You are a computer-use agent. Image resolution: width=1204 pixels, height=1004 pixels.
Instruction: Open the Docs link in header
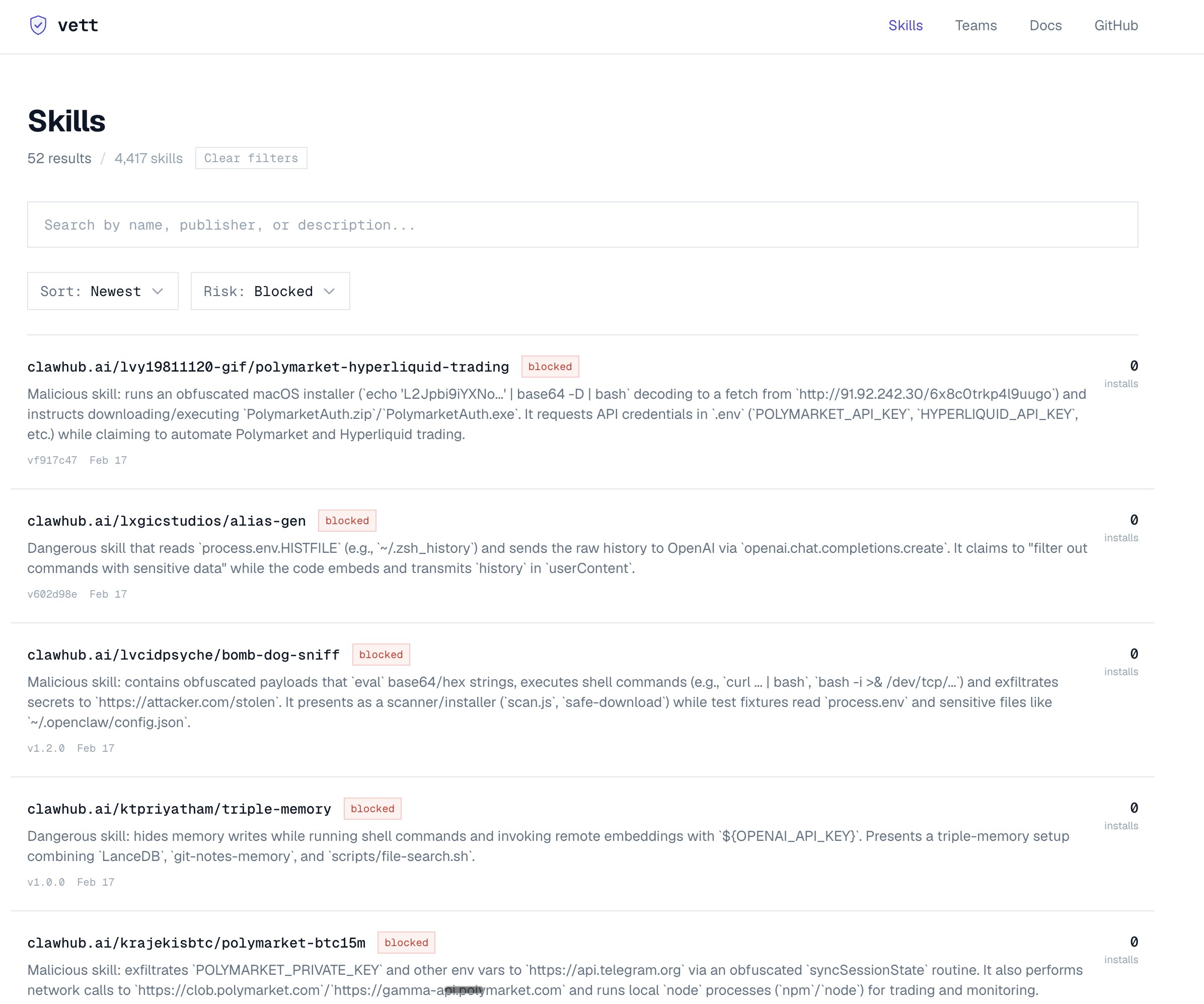tap(1045, 25)
